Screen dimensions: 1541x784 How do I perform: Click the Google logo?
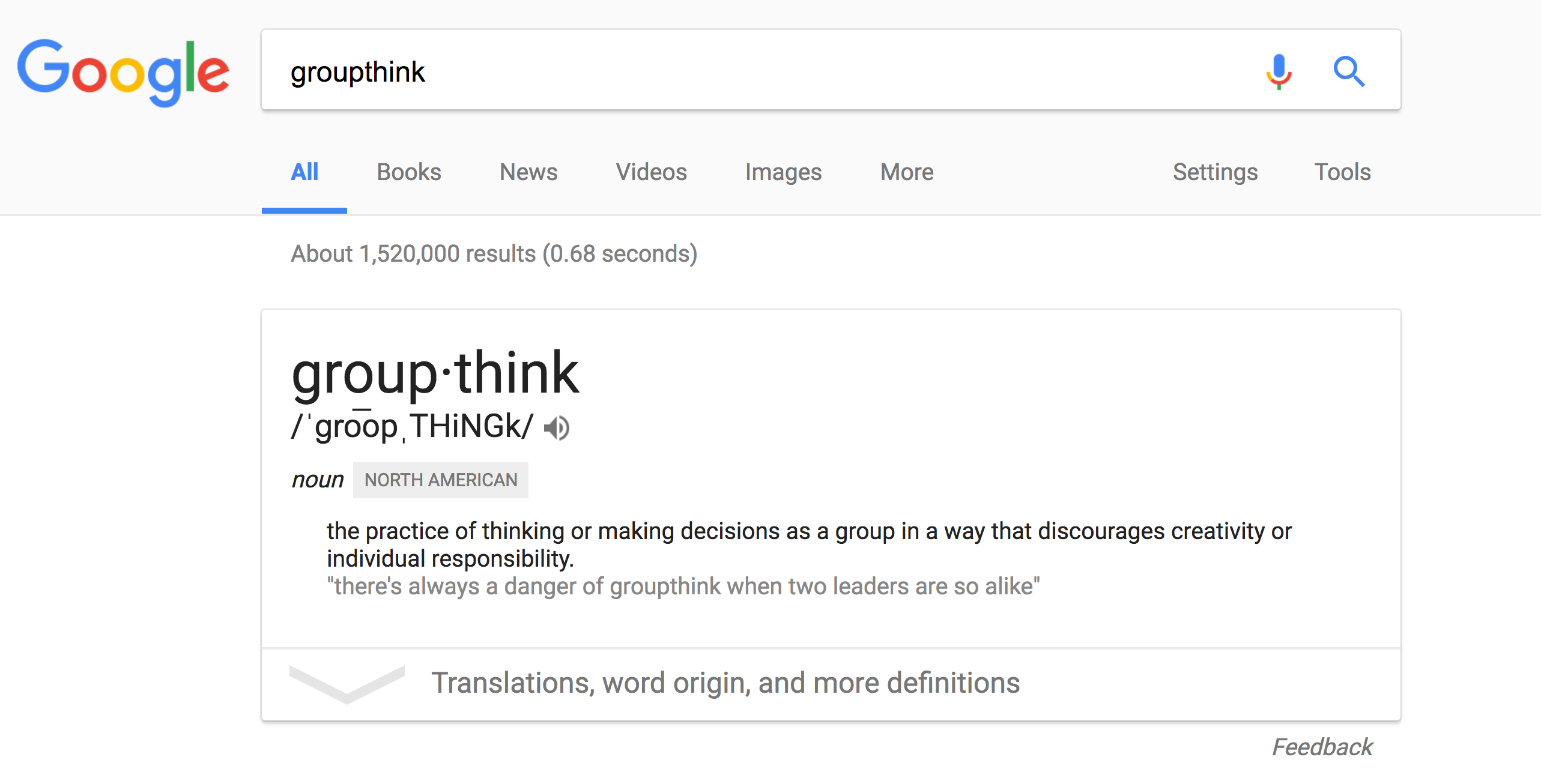tap(124, 72)
